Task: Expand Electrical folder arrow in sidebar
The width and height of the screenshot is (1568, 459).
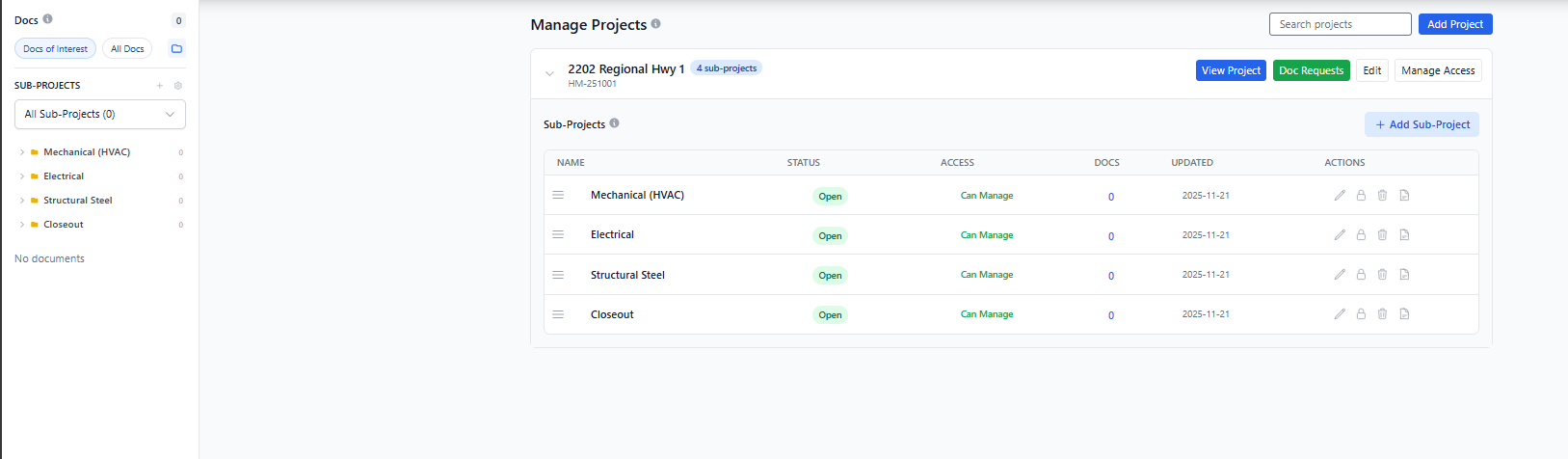Action: coord(22,176)
